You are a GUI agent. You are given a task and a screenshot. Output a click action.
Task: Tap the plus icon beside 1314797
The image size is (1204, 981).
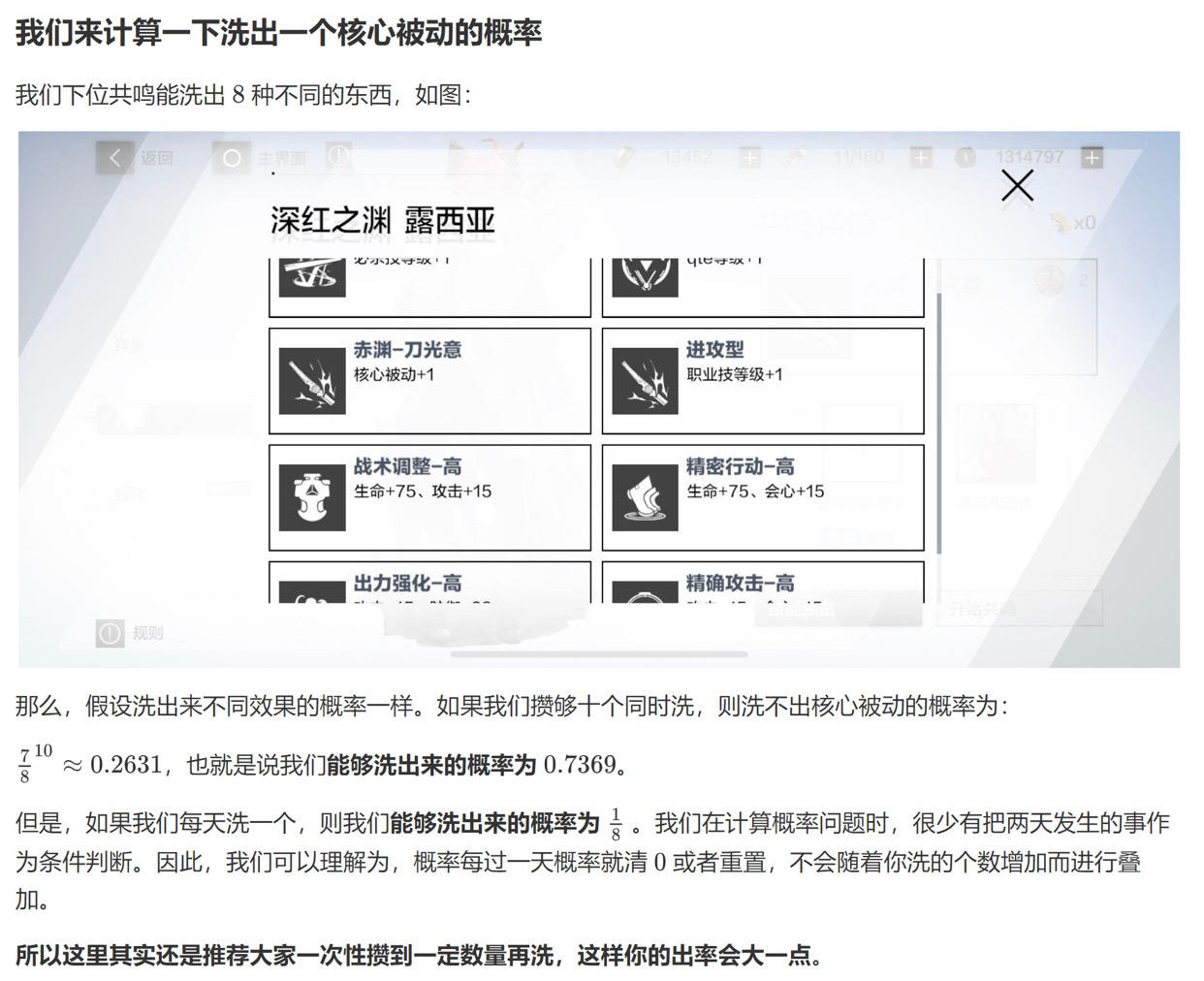(x=1092, y=157)
